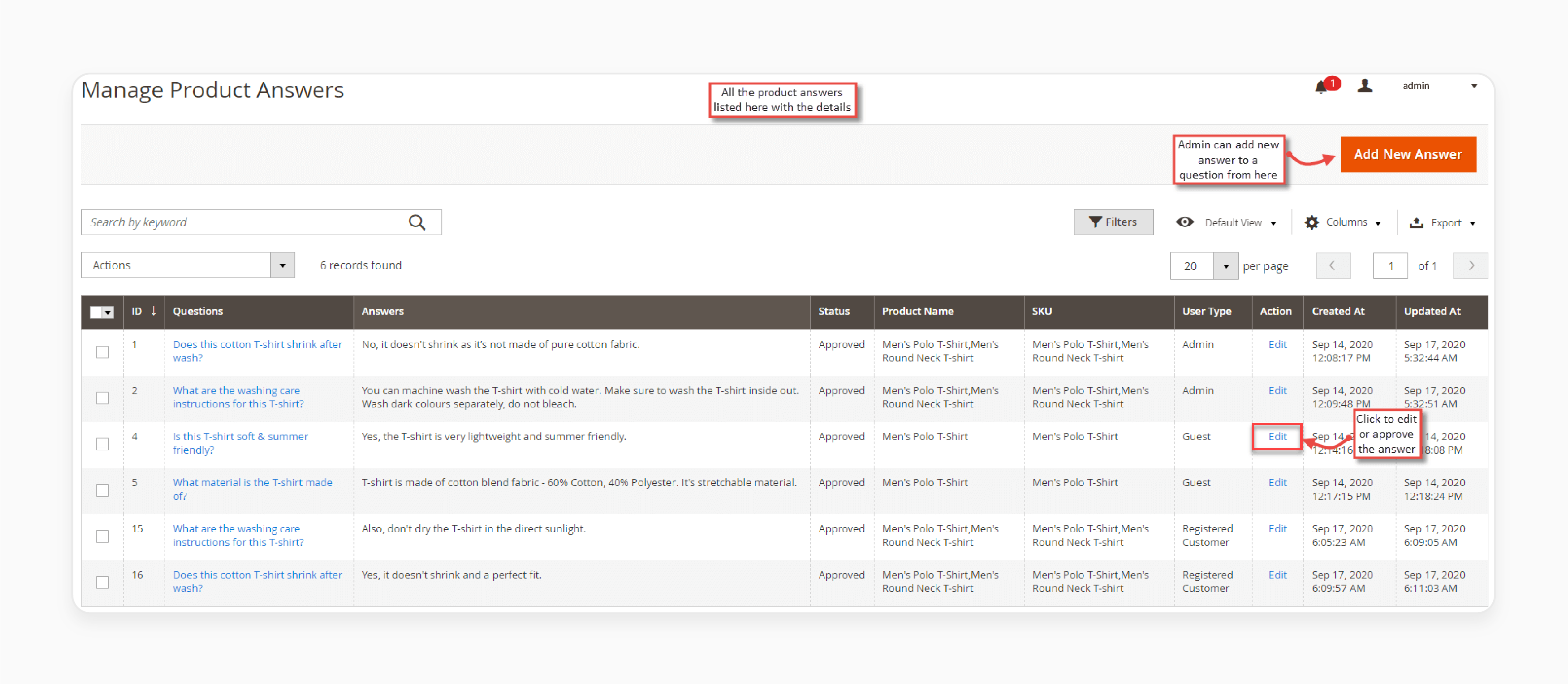The image size is (1568, 684).
Task: Select checkbox for answer ID 4
Action: pos(102,444)
